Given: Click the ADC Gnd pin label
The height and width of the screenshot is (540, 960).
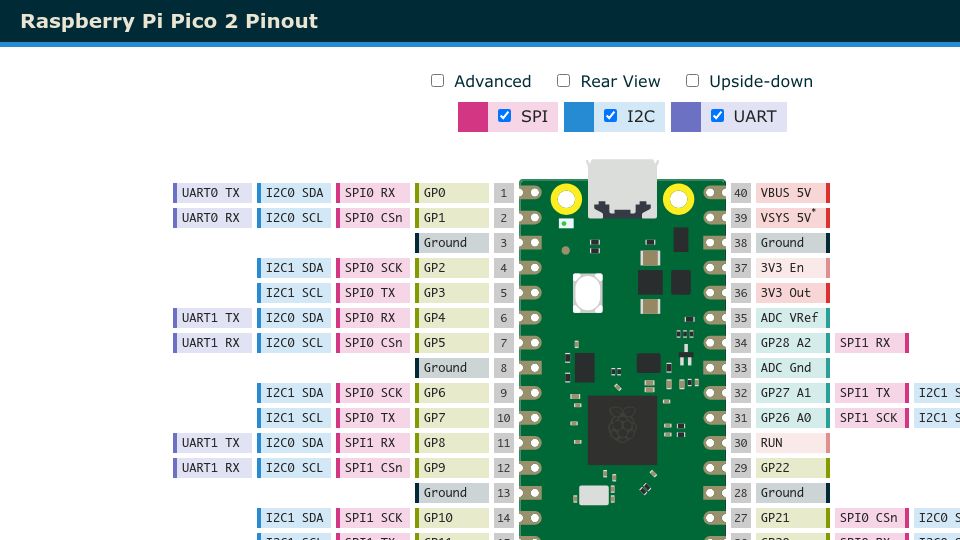Looking at the screenshot, I should [793, 368].
